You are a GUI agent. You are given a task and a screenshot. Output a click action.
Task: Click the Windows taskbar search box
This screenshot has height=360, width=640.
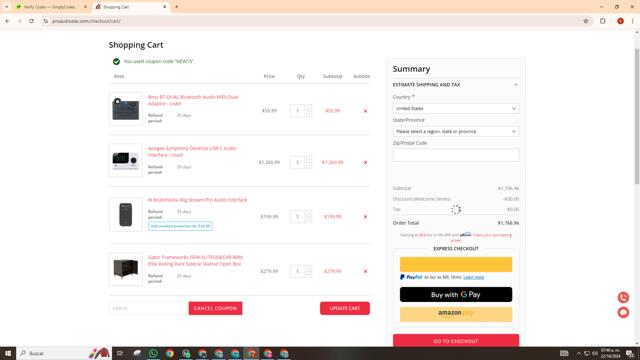63,353
